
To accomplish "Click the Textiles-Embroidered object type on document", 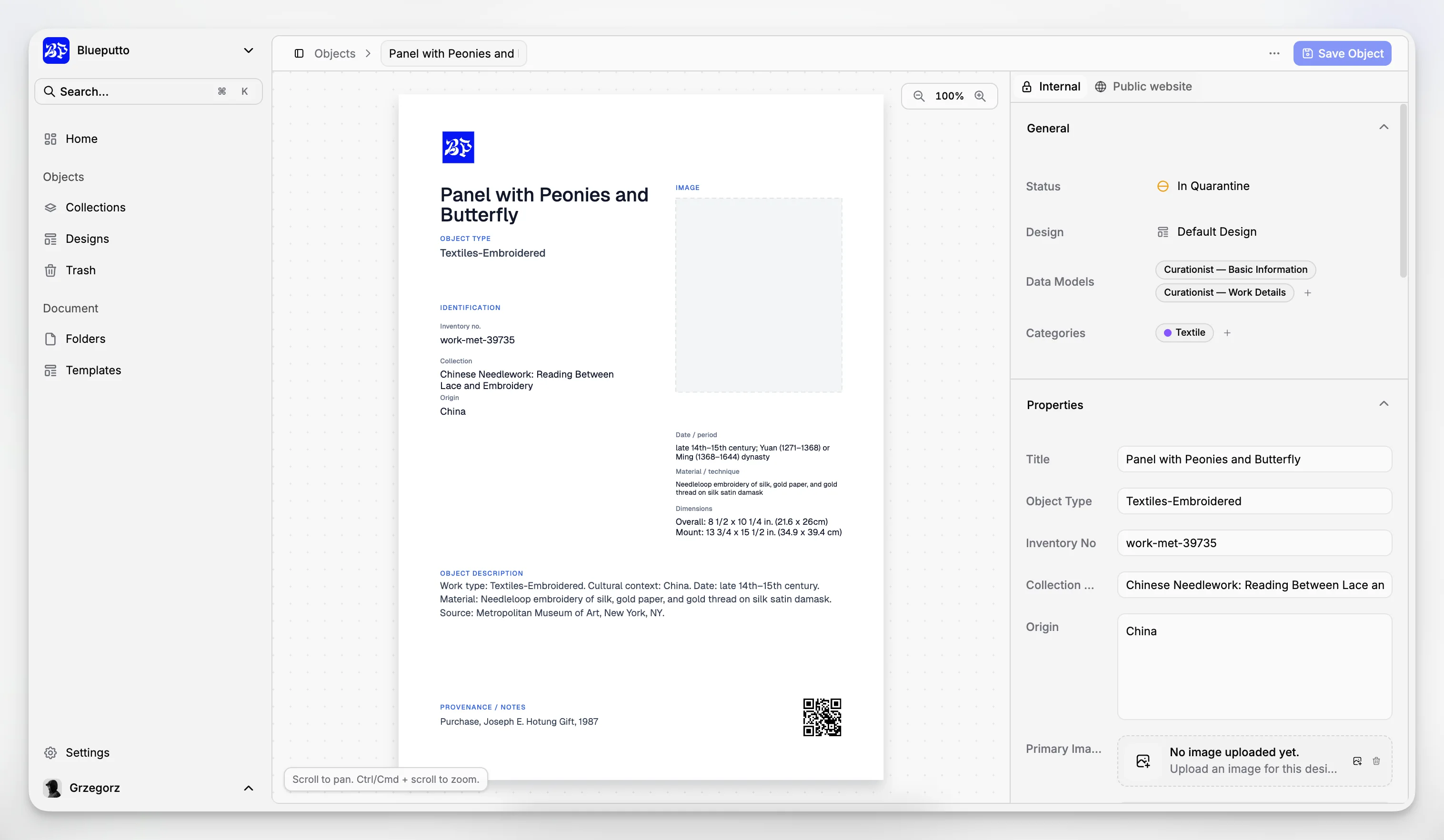I will [x=492, y=253].
